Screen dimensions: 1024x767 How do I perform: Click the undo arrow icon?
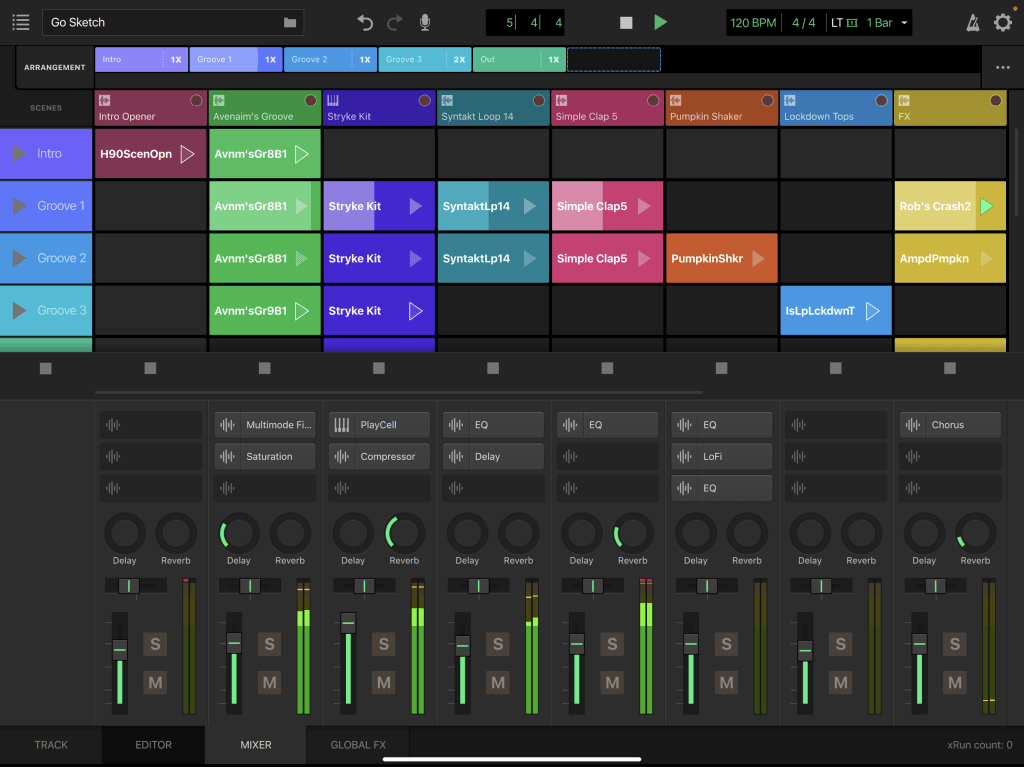365,22
